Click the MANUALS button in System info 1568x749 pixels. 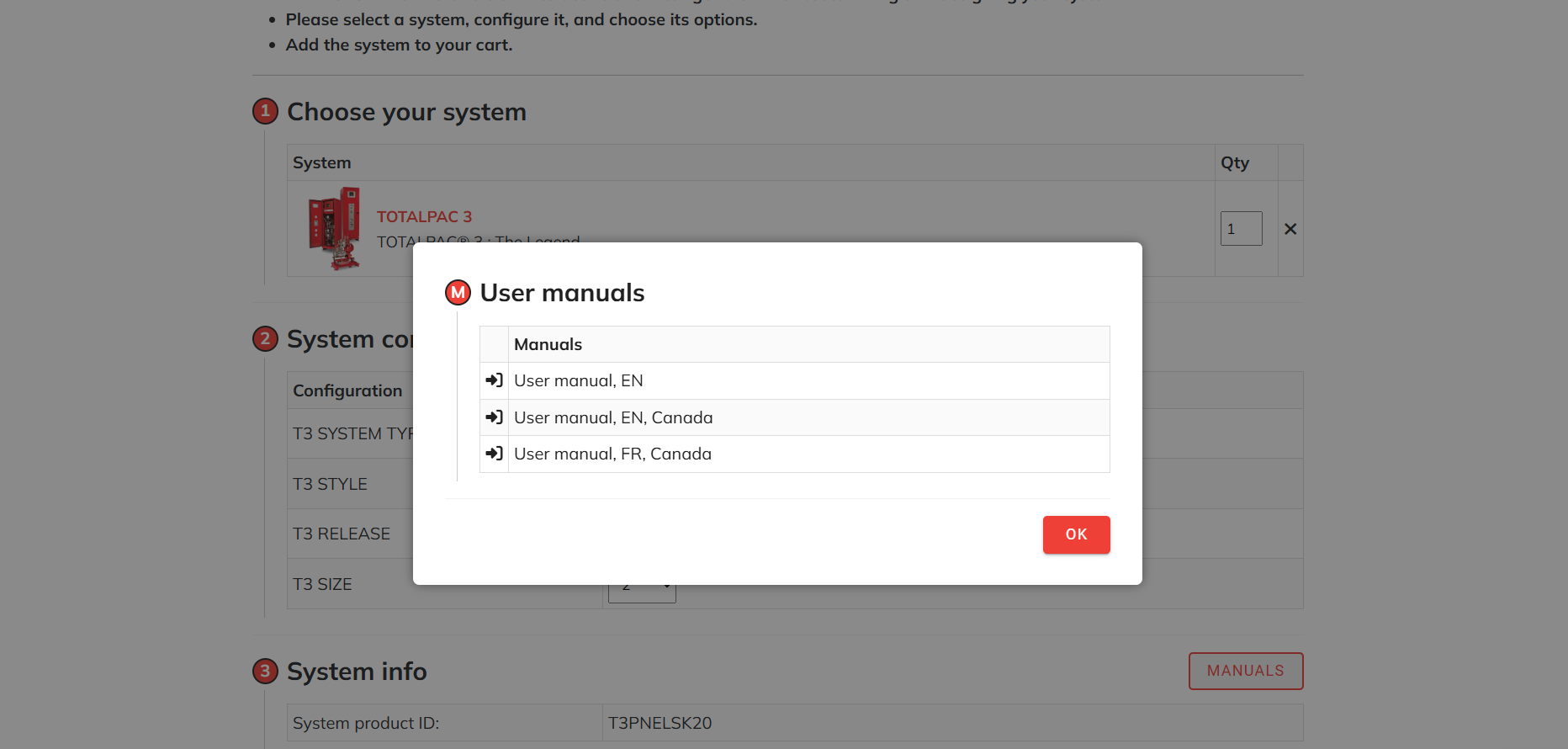tap(1246, 671)
